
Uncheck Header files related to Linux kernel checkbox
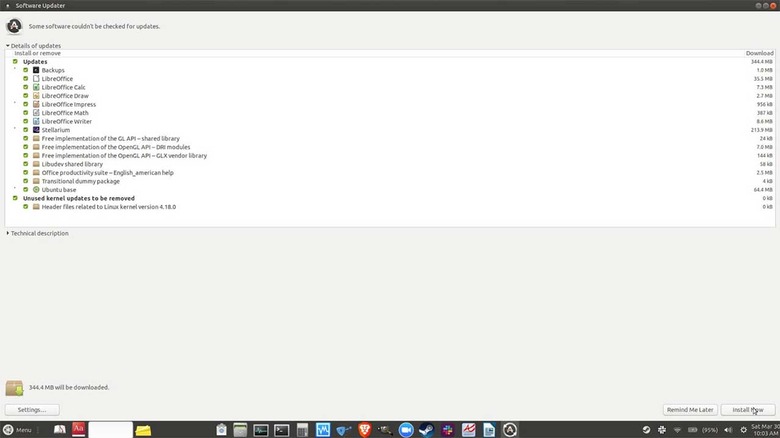pyautogui.click(x=25, y=207)
